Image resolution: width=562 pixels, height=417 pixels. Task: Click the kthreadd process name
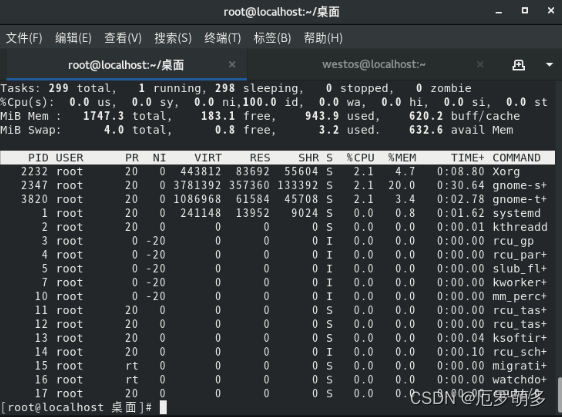520,227
